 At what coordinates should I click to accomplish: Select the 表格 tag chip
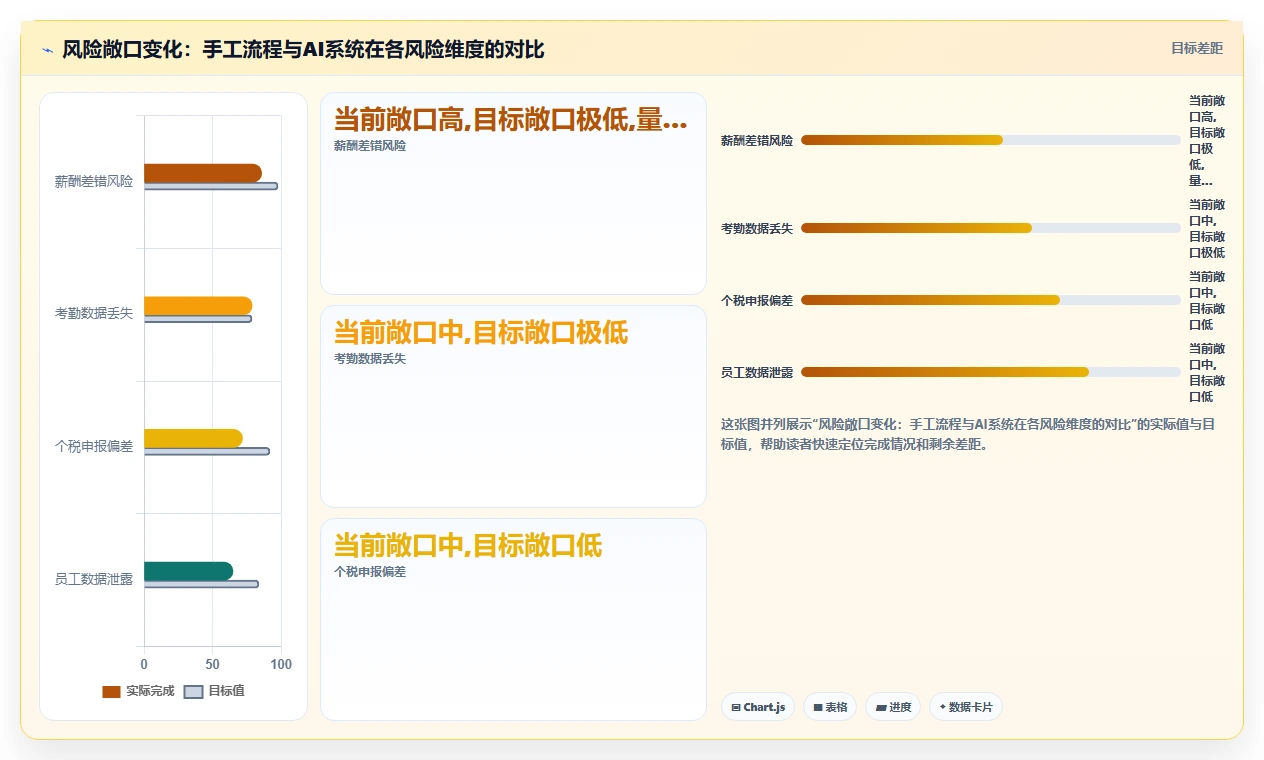click(830, 707)
